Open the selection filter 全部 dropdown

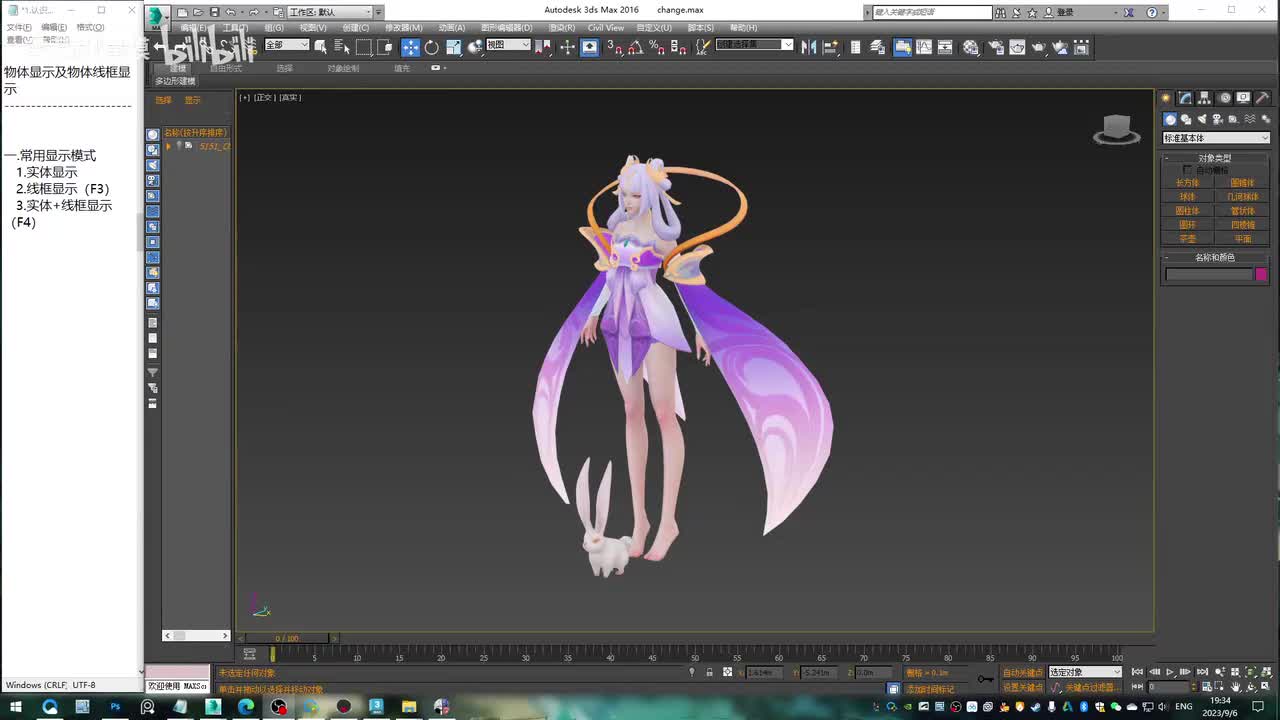[x=286, y=45]
